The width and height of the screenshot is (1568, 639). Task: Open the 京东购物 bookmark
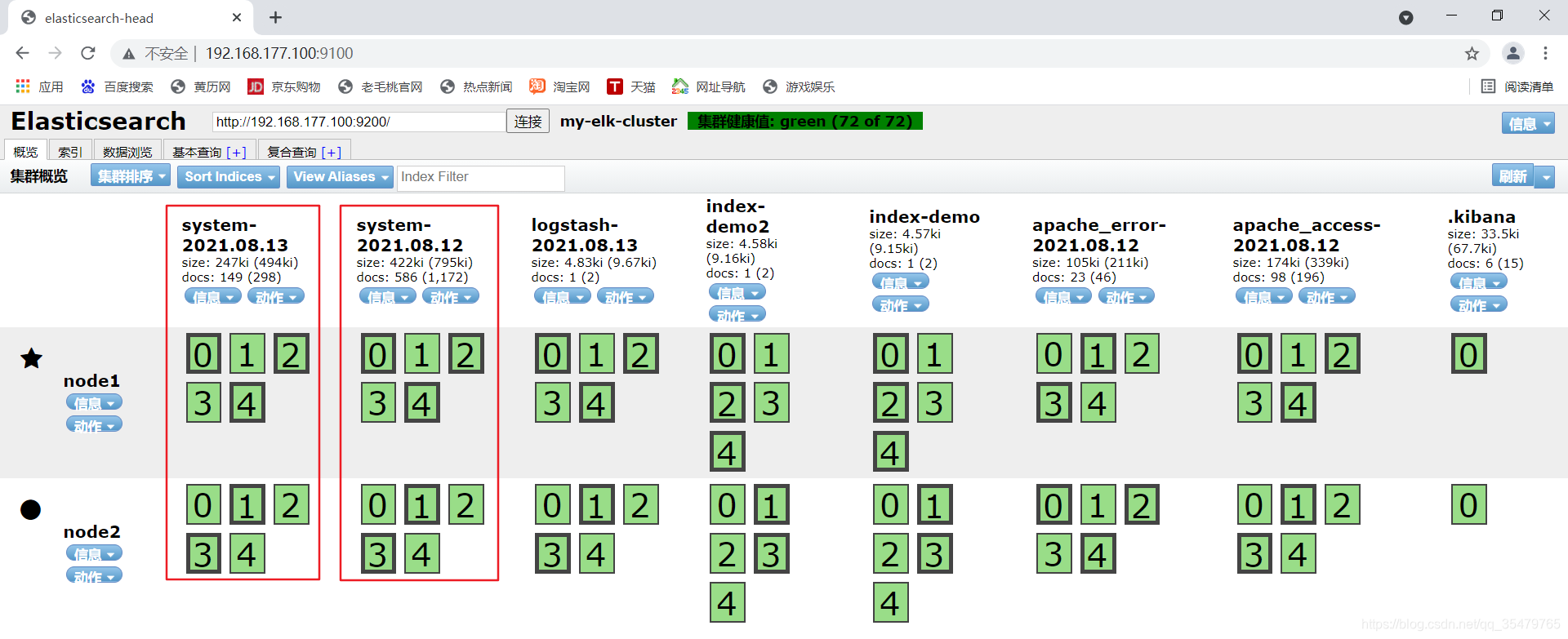(x=284, y=87)
